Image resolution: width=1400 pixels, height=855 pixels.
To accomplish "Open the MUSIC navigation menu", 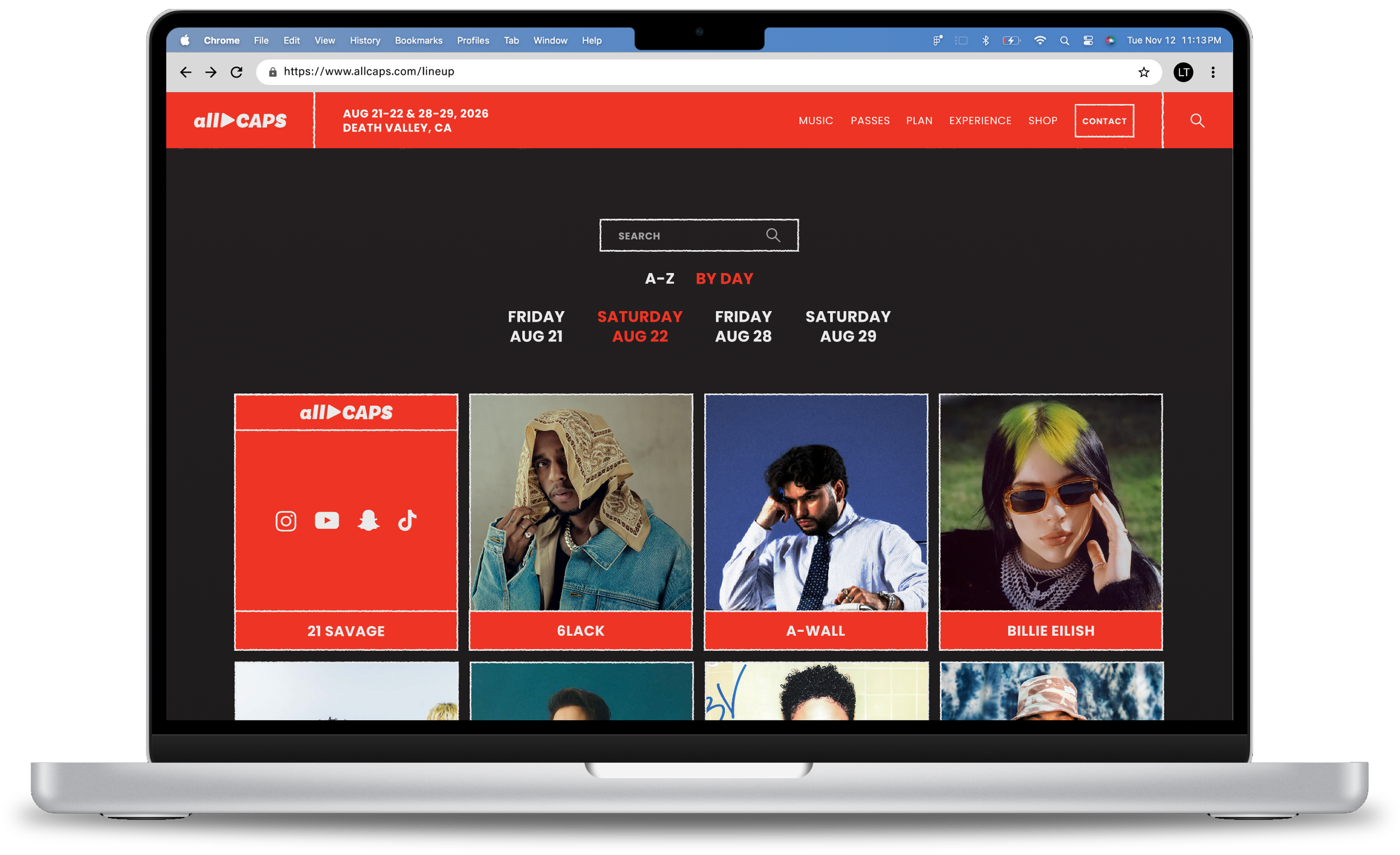I will tap(815, 120).
